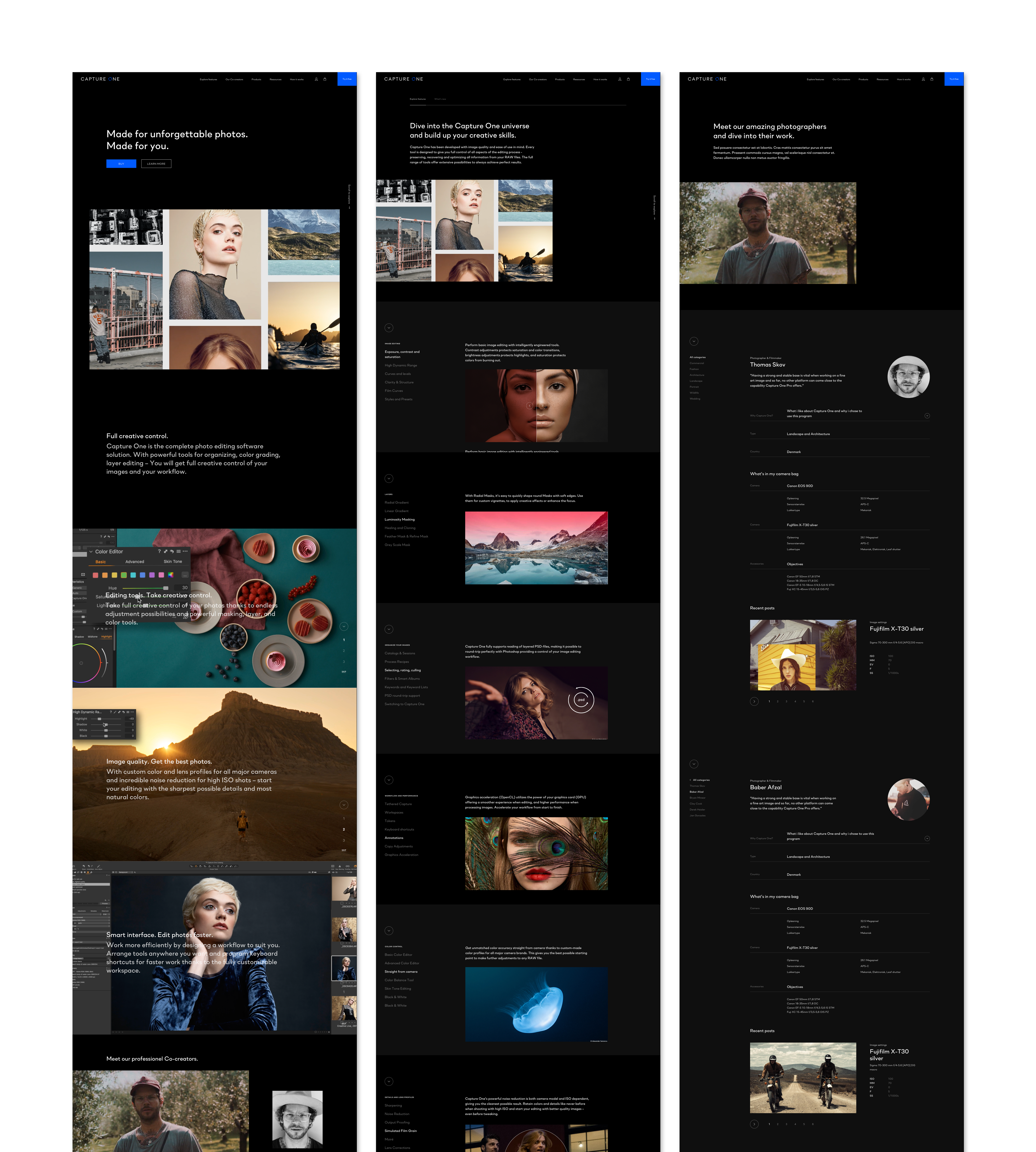Expand chevron above Workflow and Performance section

(x=389, y=780)
